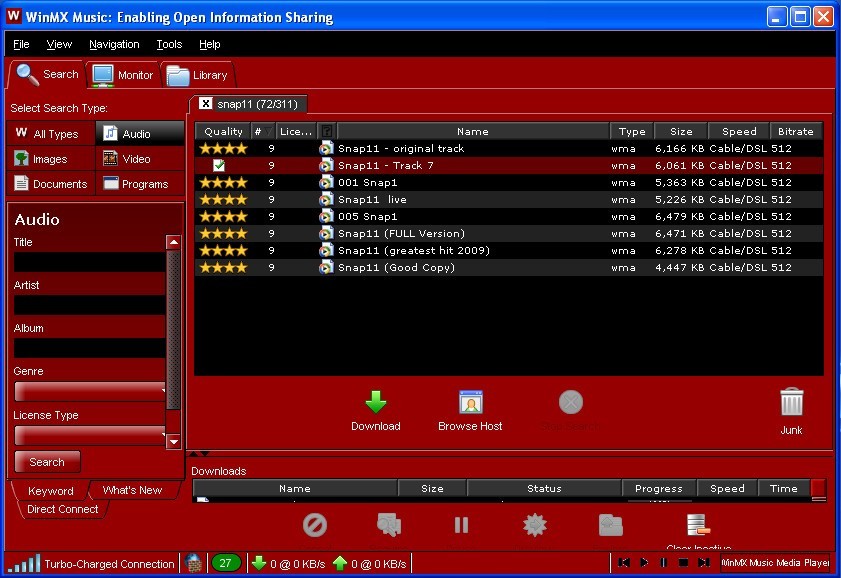The width and height of the screenshot is (841, 578).
Task: Open the View menu
Action: (x=59, y=44)
